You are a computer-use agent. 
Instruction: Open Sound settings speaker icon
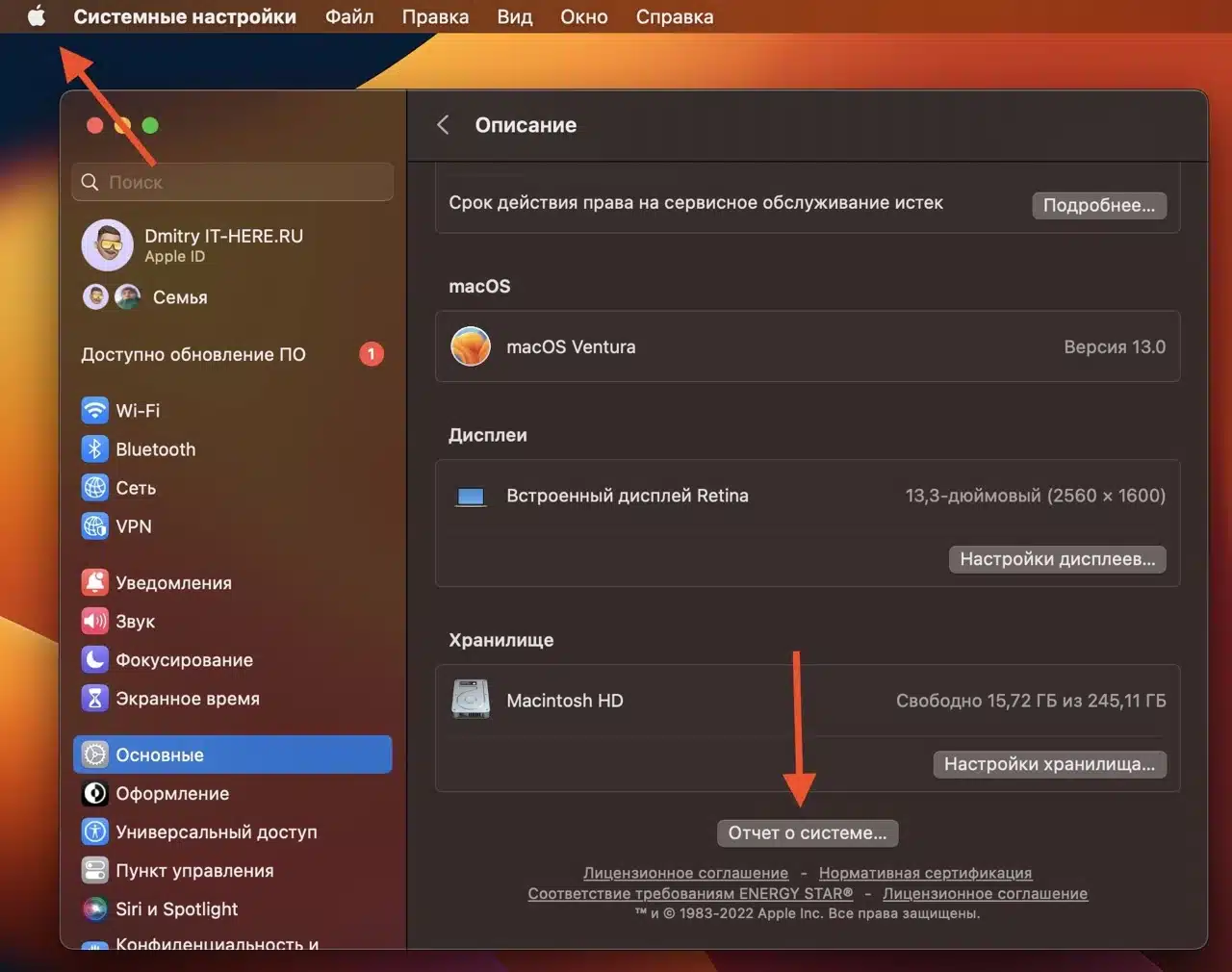pyautogui.click(x=94, y=622)
